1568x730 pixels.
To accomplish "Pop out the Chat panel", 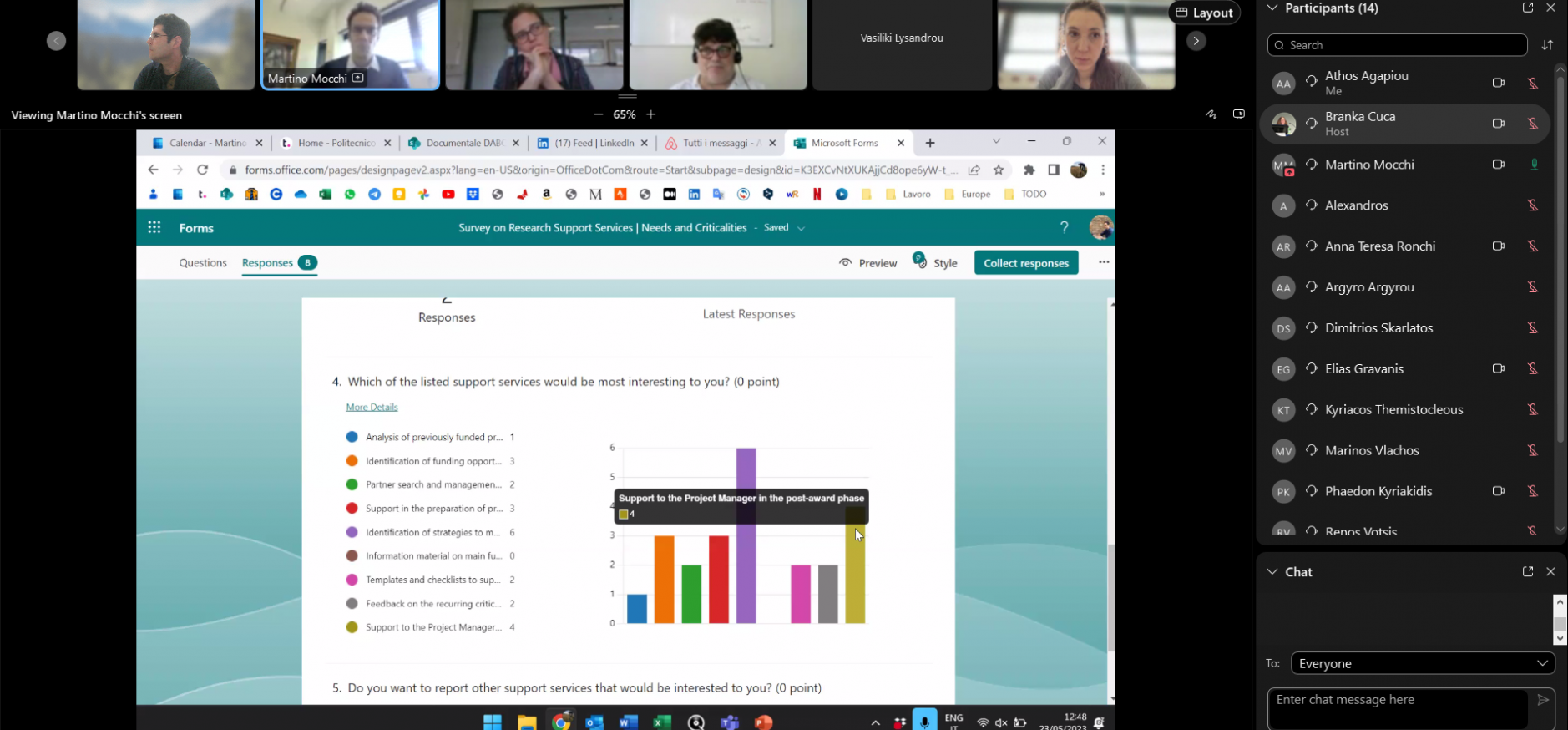I will (x=1527, y=572).
